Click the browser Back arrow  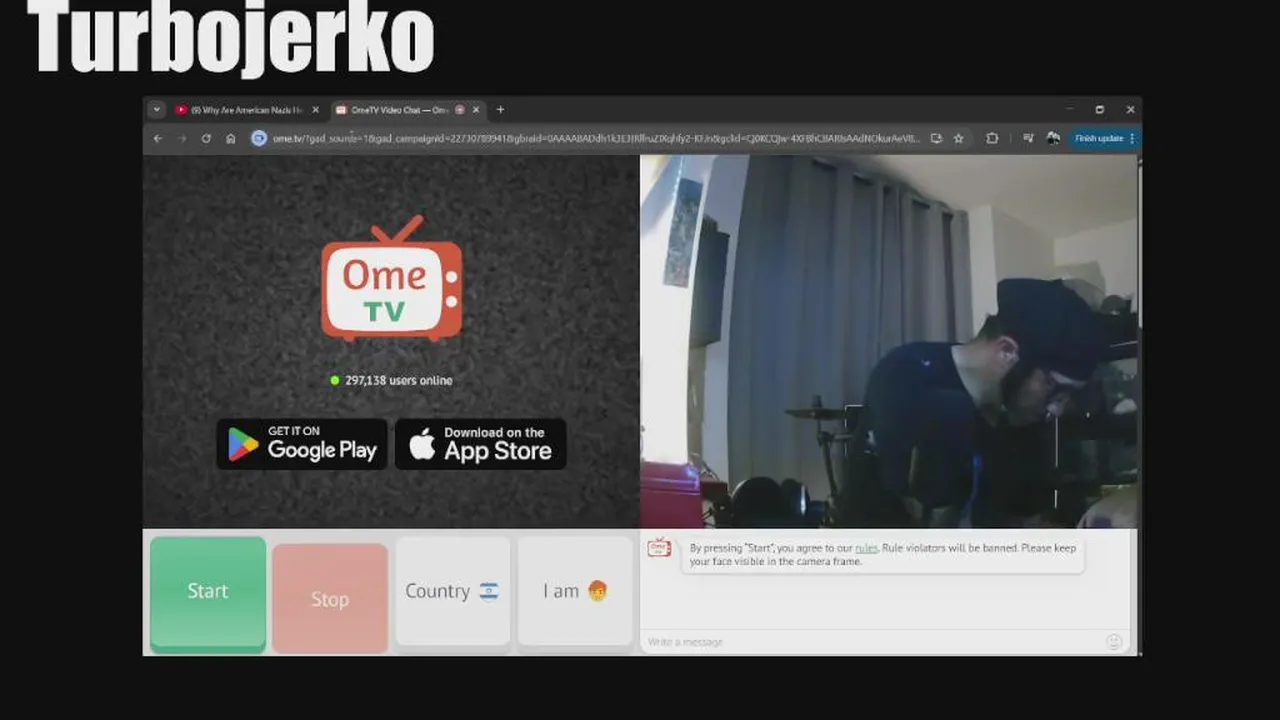tap(158, 138)
